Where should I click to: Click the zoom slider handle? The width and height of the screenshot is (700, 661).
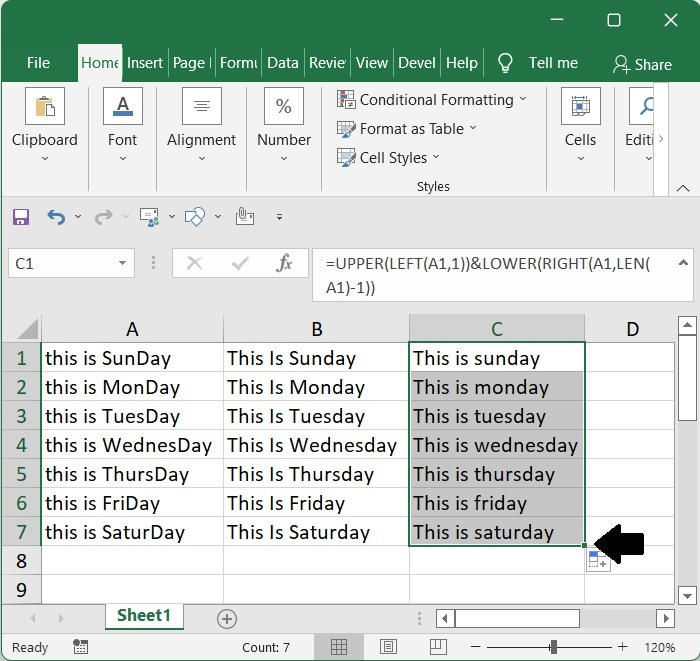(553, 647)
